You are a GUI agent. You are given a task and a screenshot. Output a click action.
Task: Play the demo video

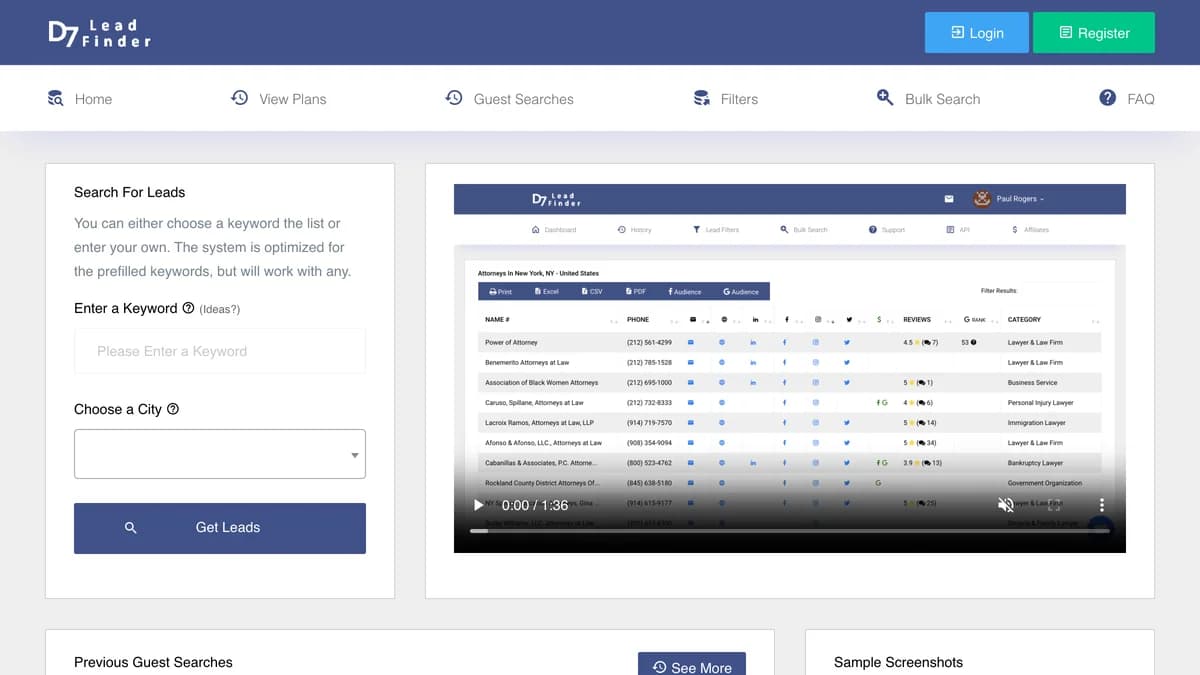pos(478,506)
